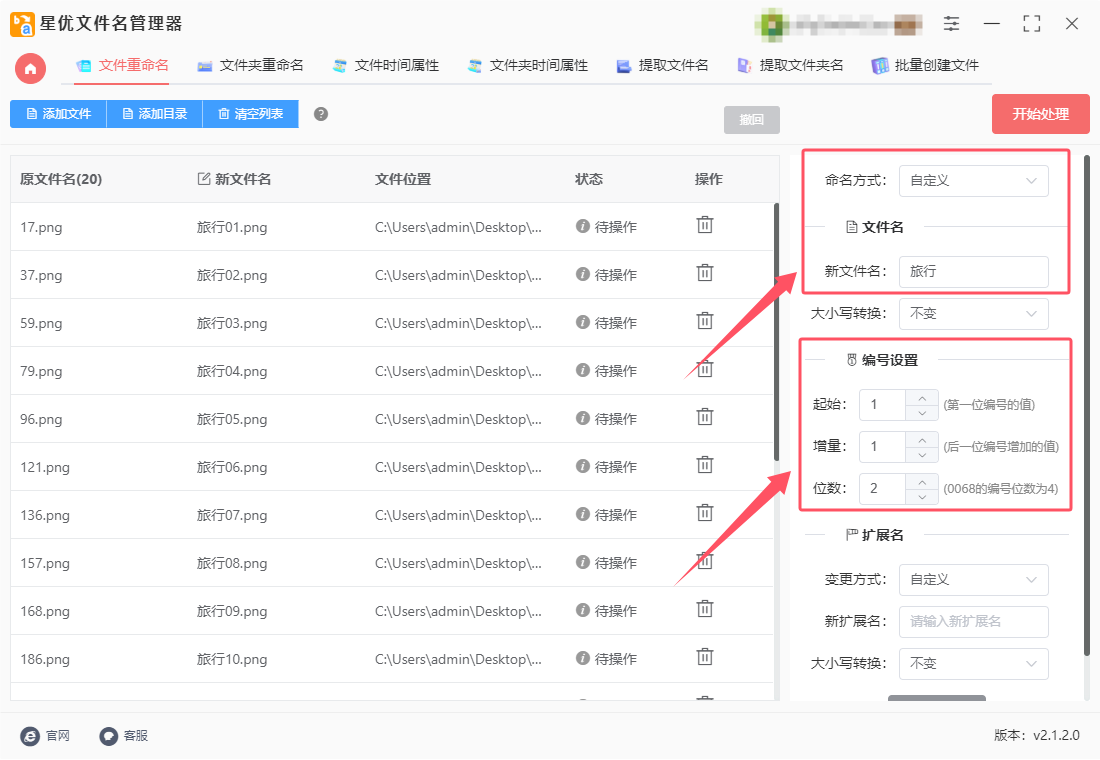Screen dimensions: 1100x760
Task: Delete the 186.png row with trash icon
Action: [x=705, y=658]
